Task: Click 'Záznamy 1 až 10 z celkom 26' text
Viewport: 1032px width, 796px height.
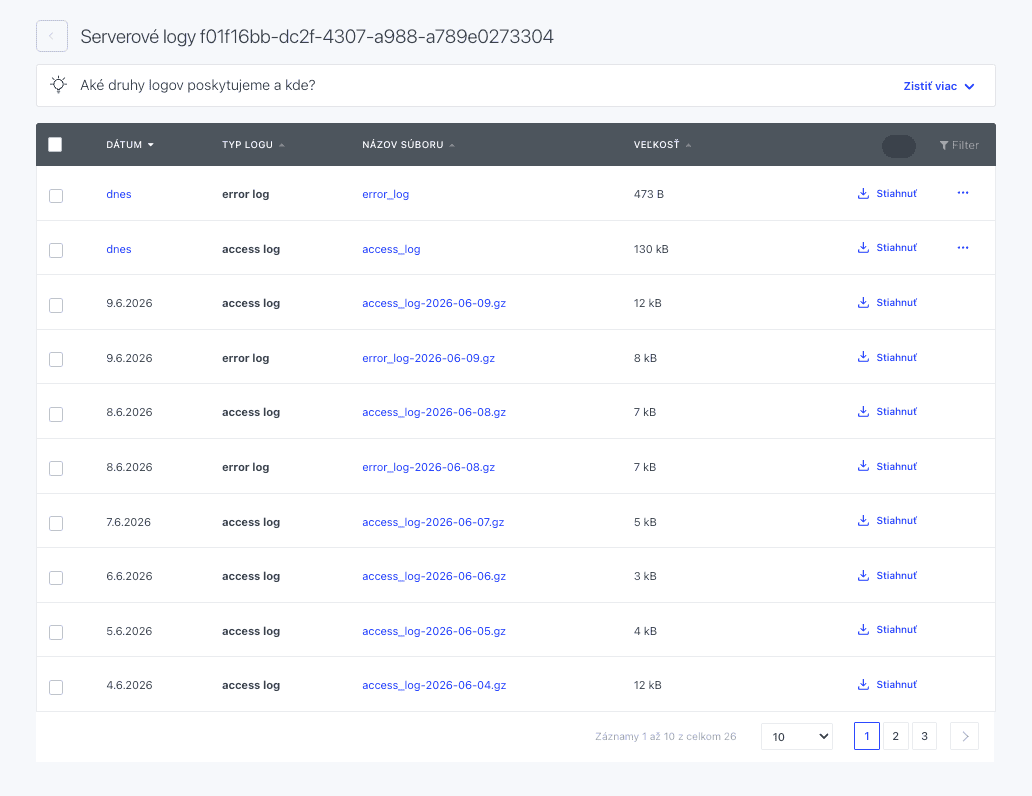Action: click(x=665, y=736)
